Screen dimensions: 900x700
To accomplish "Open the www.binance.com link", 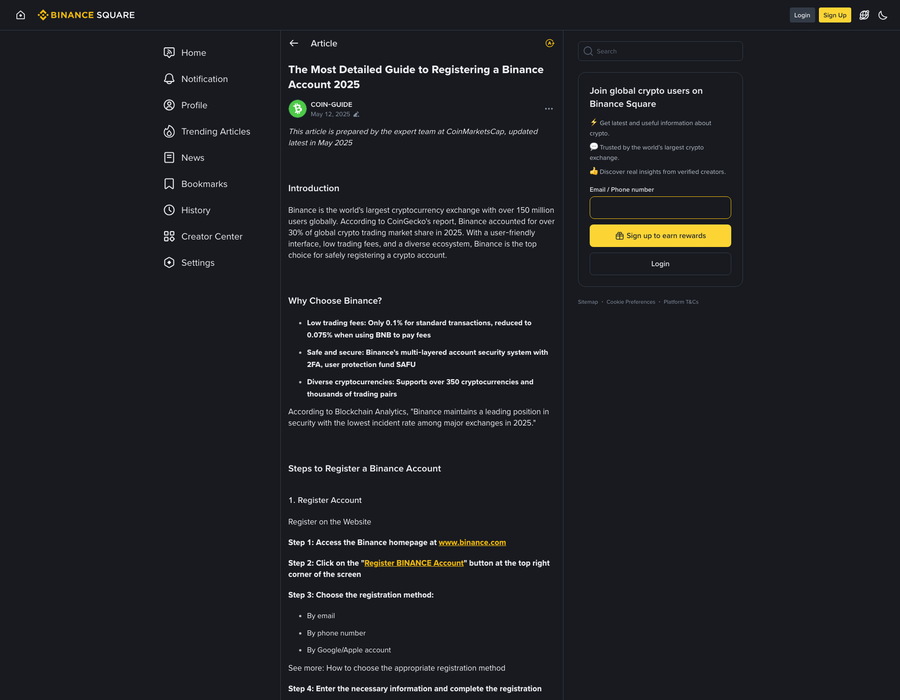I will click(472, 542).
